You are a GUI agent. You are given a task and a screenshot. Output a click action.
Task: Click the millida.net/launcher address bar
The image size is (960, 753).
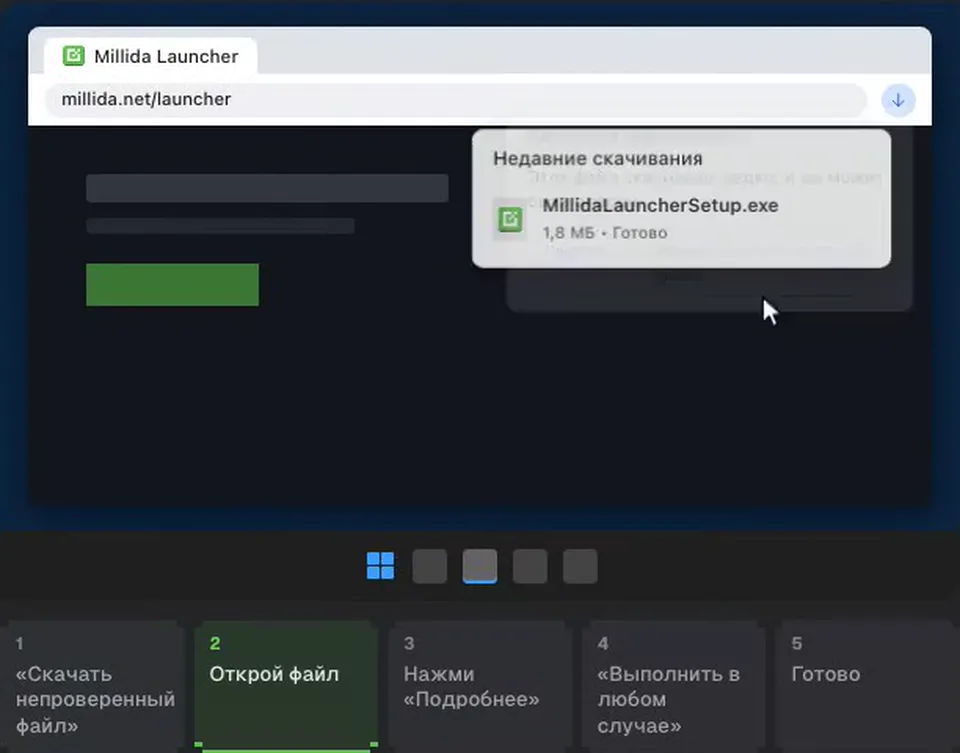(x=456, y=99)
